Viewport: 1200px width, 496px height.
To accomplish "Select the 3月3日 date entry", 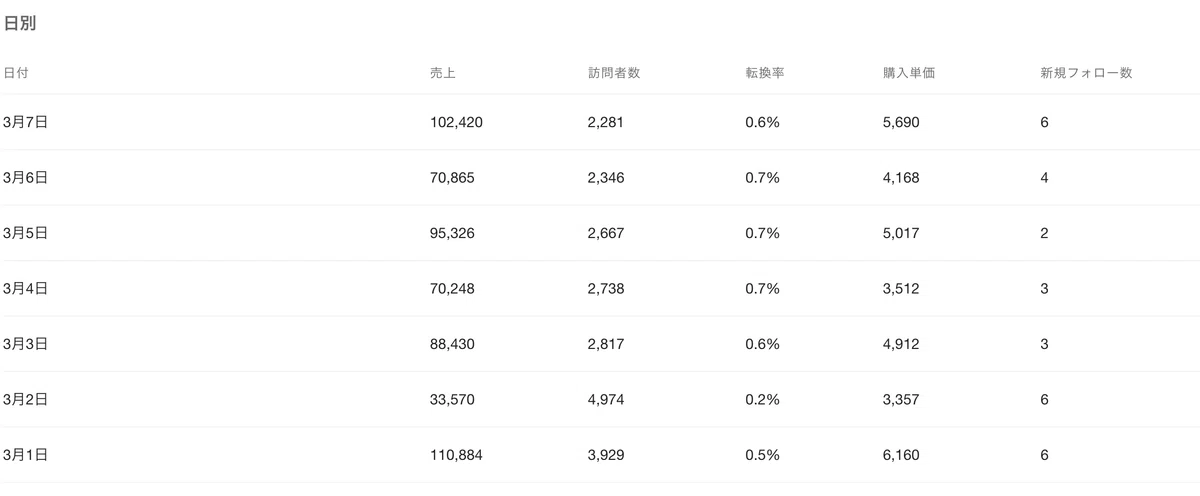I will [x=26, y=344].
